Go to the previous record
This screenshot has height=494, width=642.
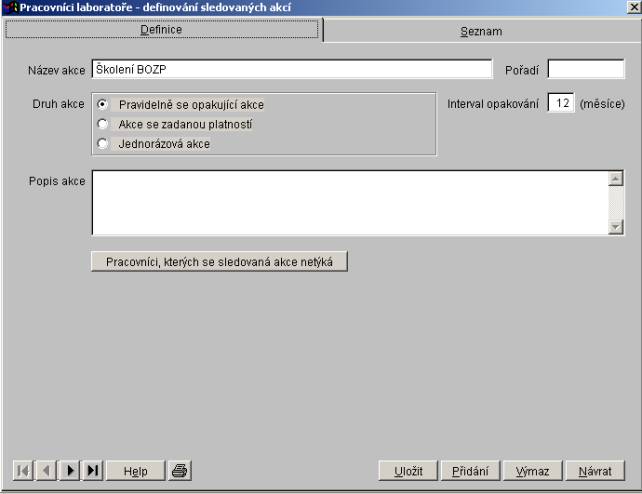46,470
